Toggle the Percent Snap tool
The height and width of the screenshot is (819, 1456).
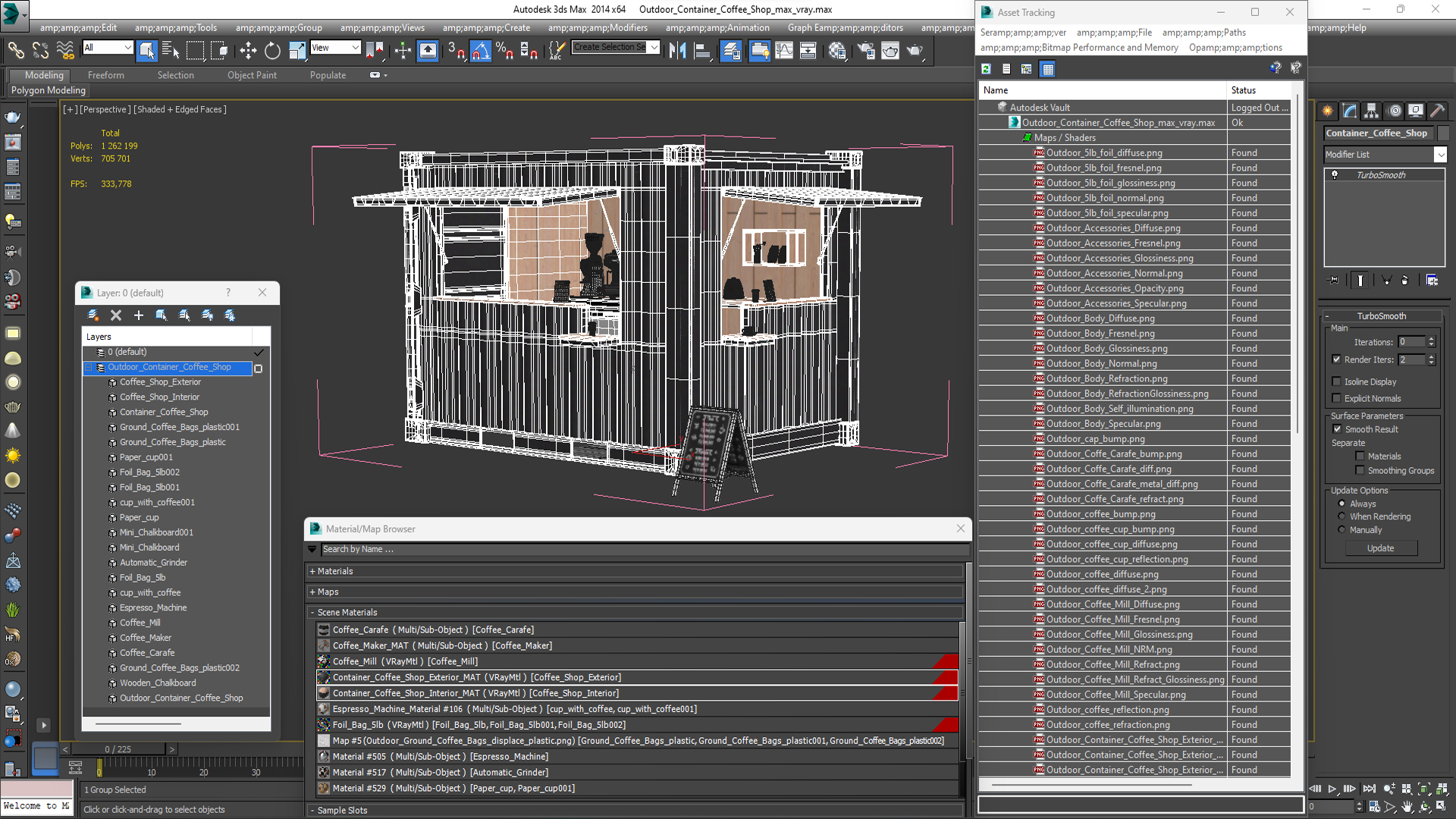click(x=504, y=50)
